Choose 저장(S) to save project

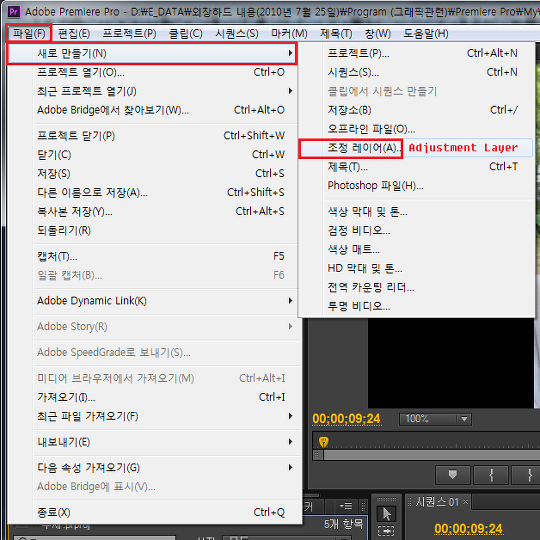(152, 174)
